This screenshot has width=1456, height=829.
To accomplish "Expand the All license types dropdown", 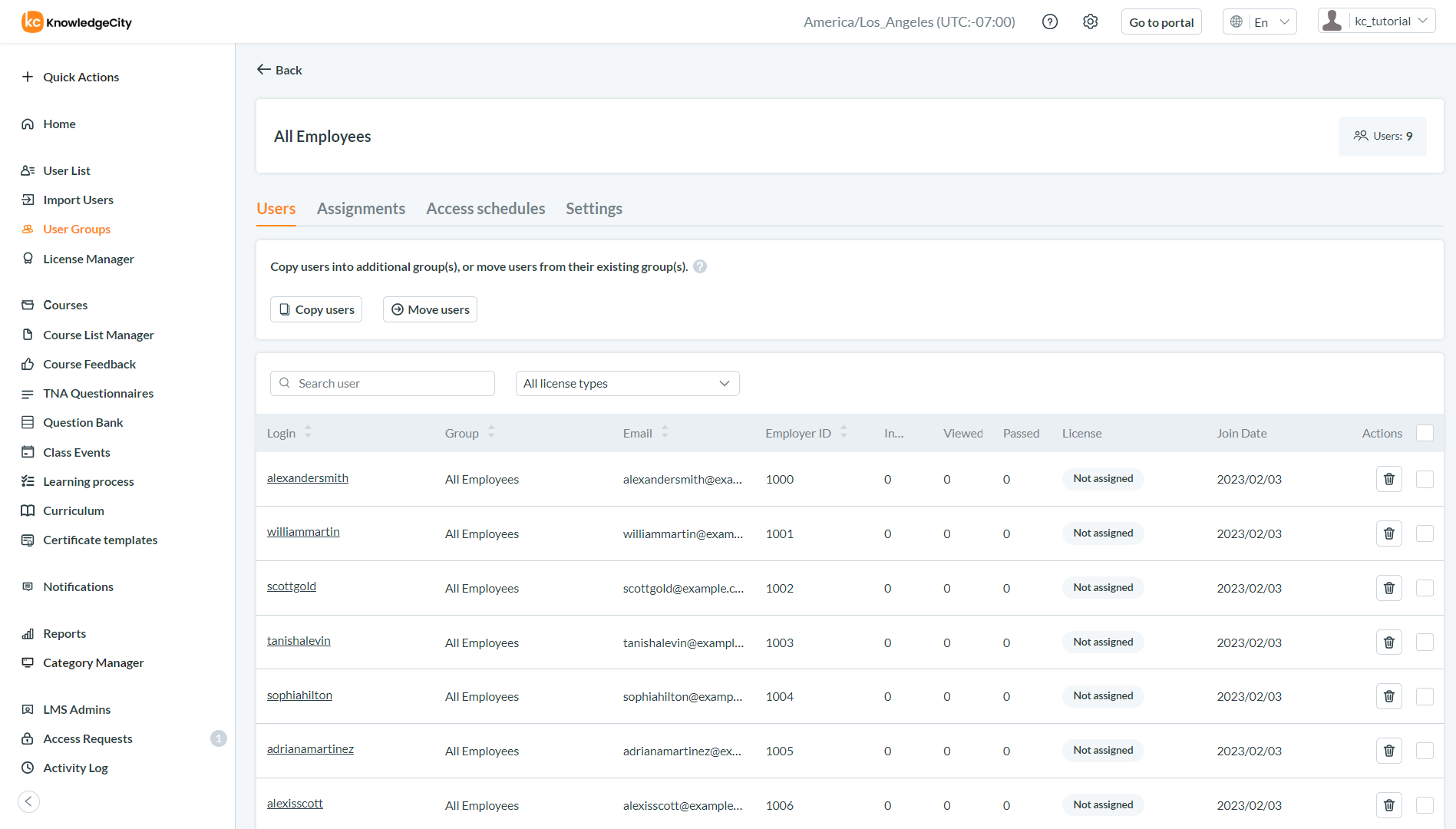I will pos(627,384).
